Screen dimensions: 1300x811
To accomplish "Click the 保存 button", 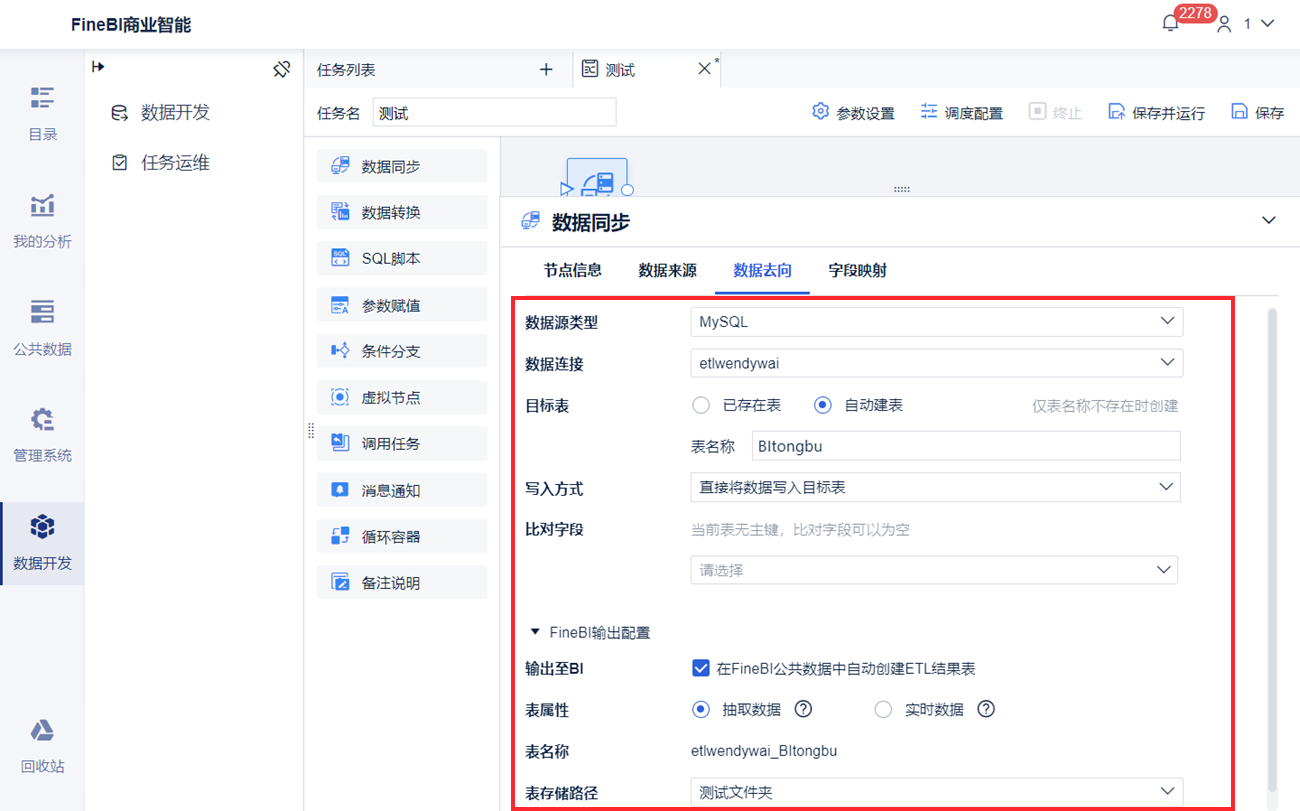I will [1258, 113].
